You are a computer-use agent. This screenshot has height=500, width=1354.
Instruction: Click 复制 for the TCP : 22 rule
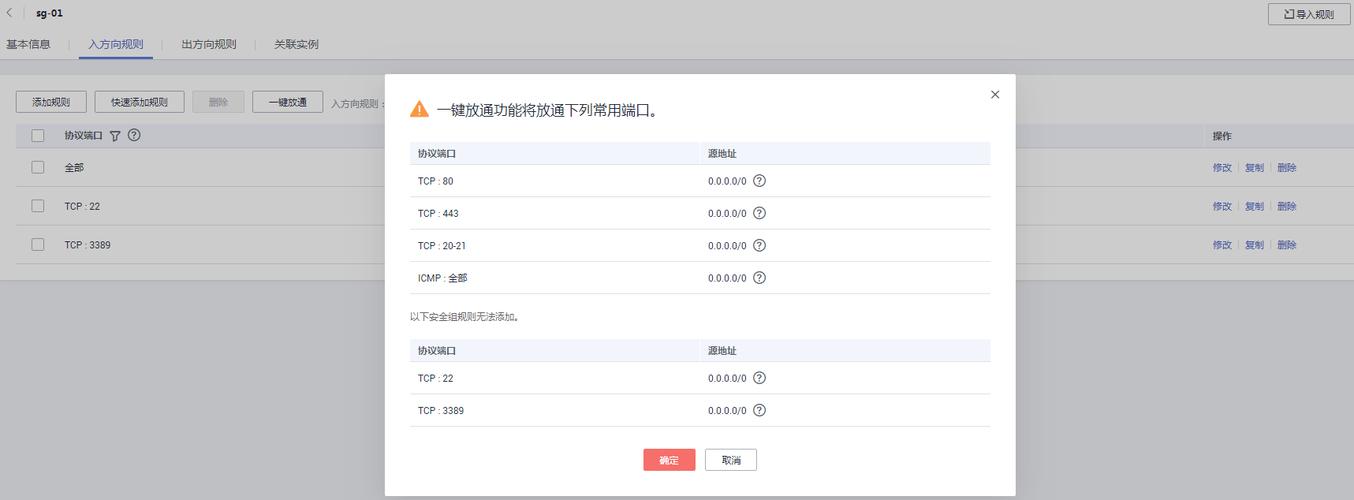pos(1254,206)
